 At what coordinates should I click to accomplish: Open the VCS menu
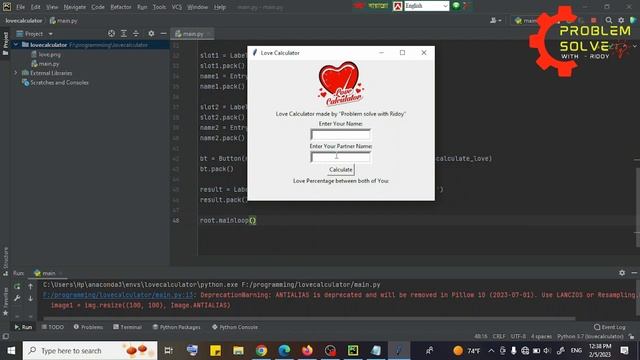pyautogui.click(x=177, y=7)
